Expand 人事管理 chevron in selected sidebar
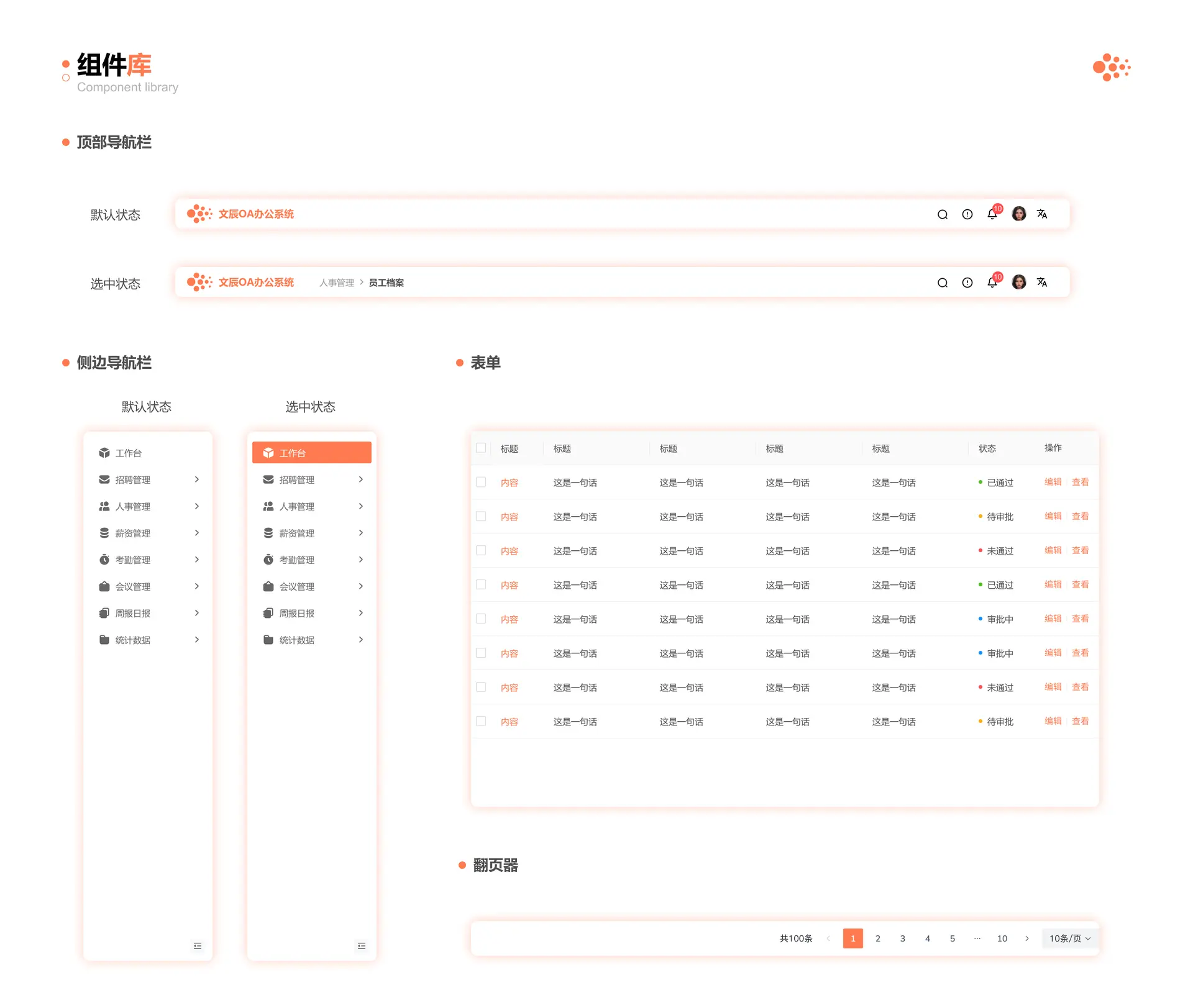 point(361,506)
